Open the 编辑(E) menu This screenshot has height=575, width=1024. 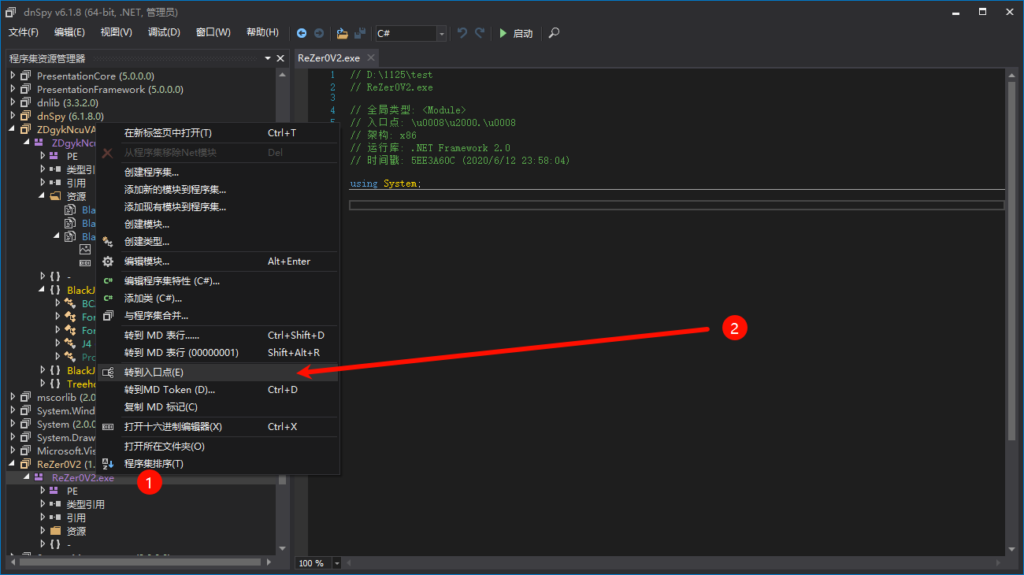coord(69,32)
